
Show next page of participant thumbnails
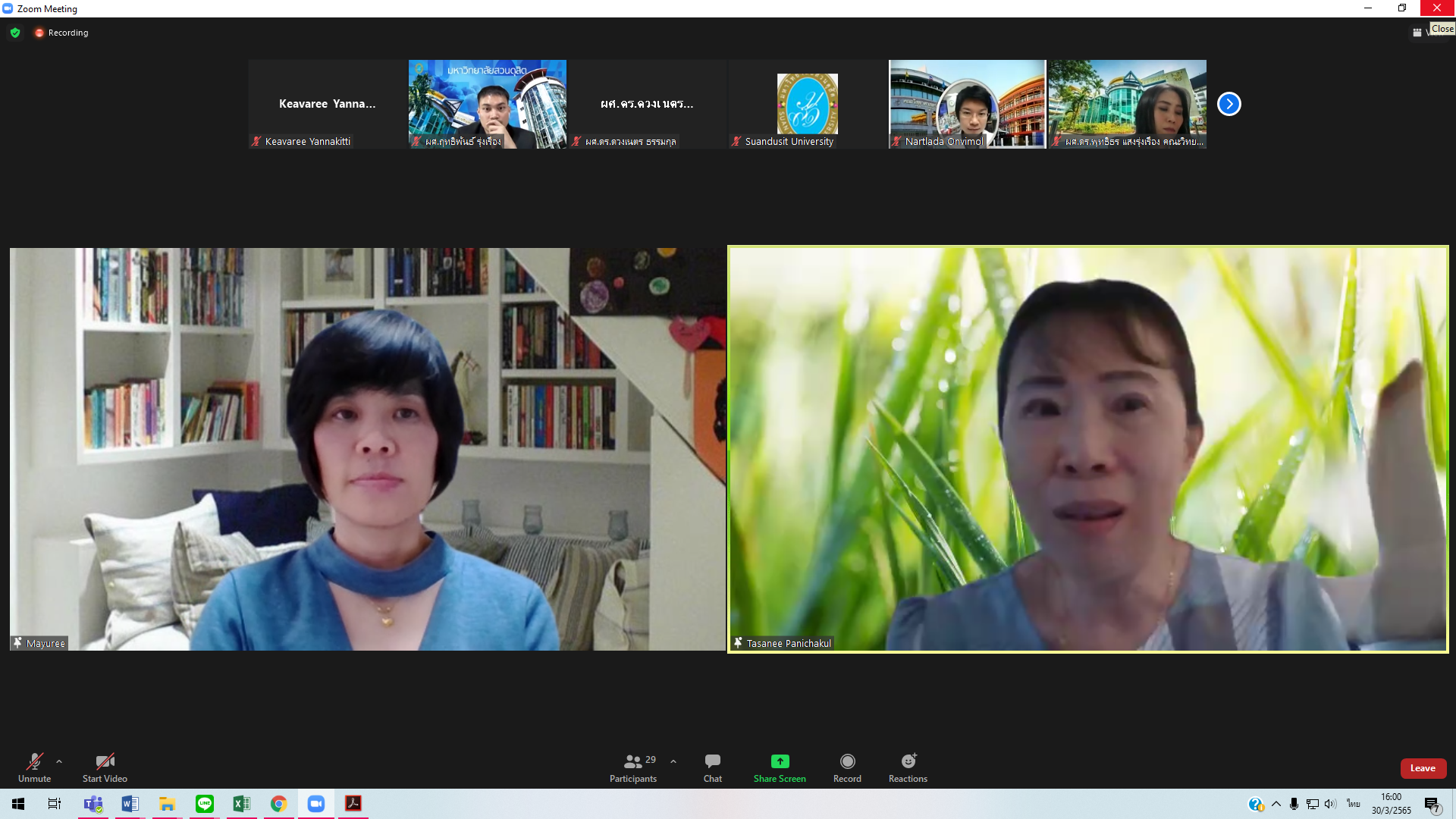pos(1228,104)
